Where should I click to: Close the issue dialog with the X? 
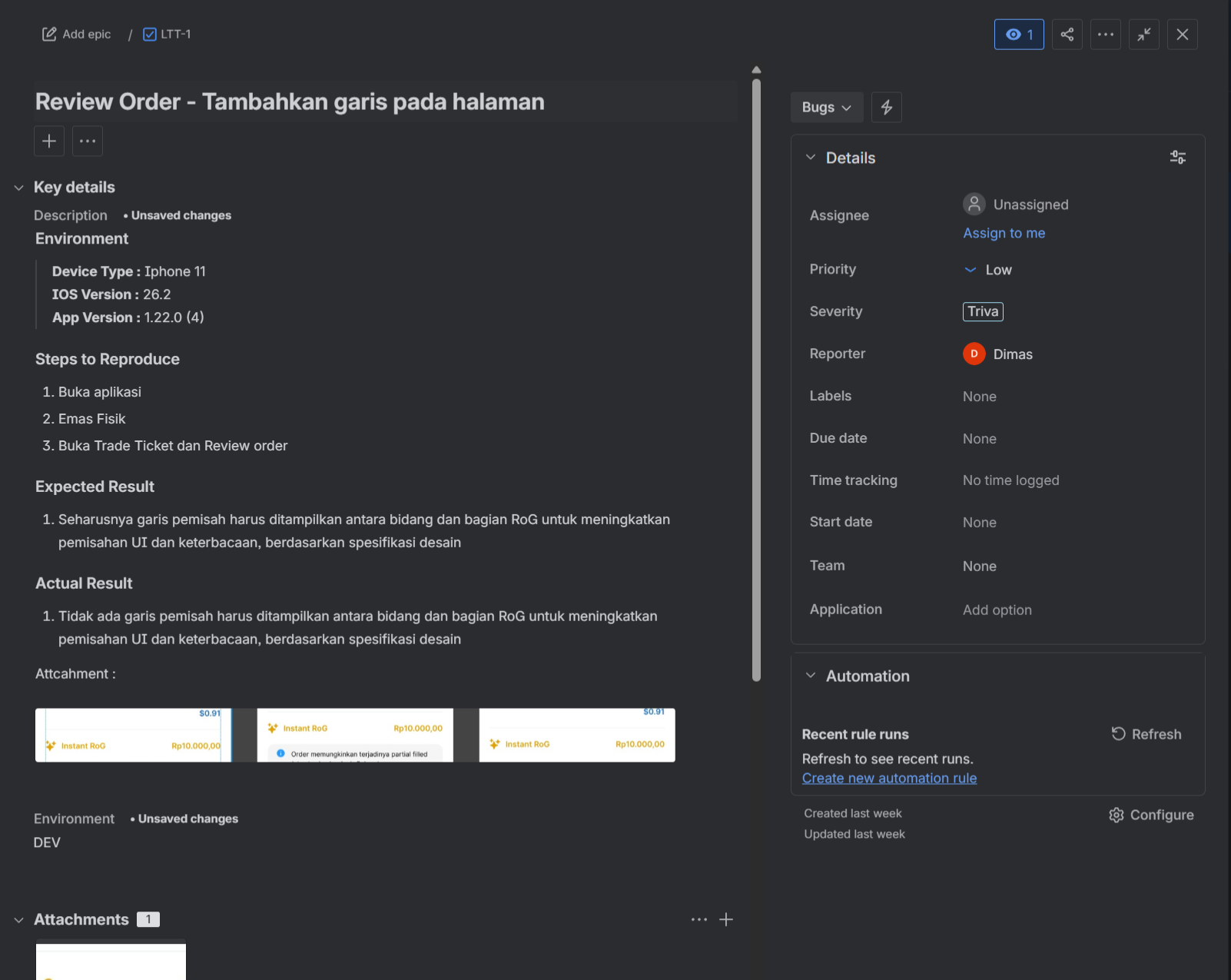point(1183,34)
